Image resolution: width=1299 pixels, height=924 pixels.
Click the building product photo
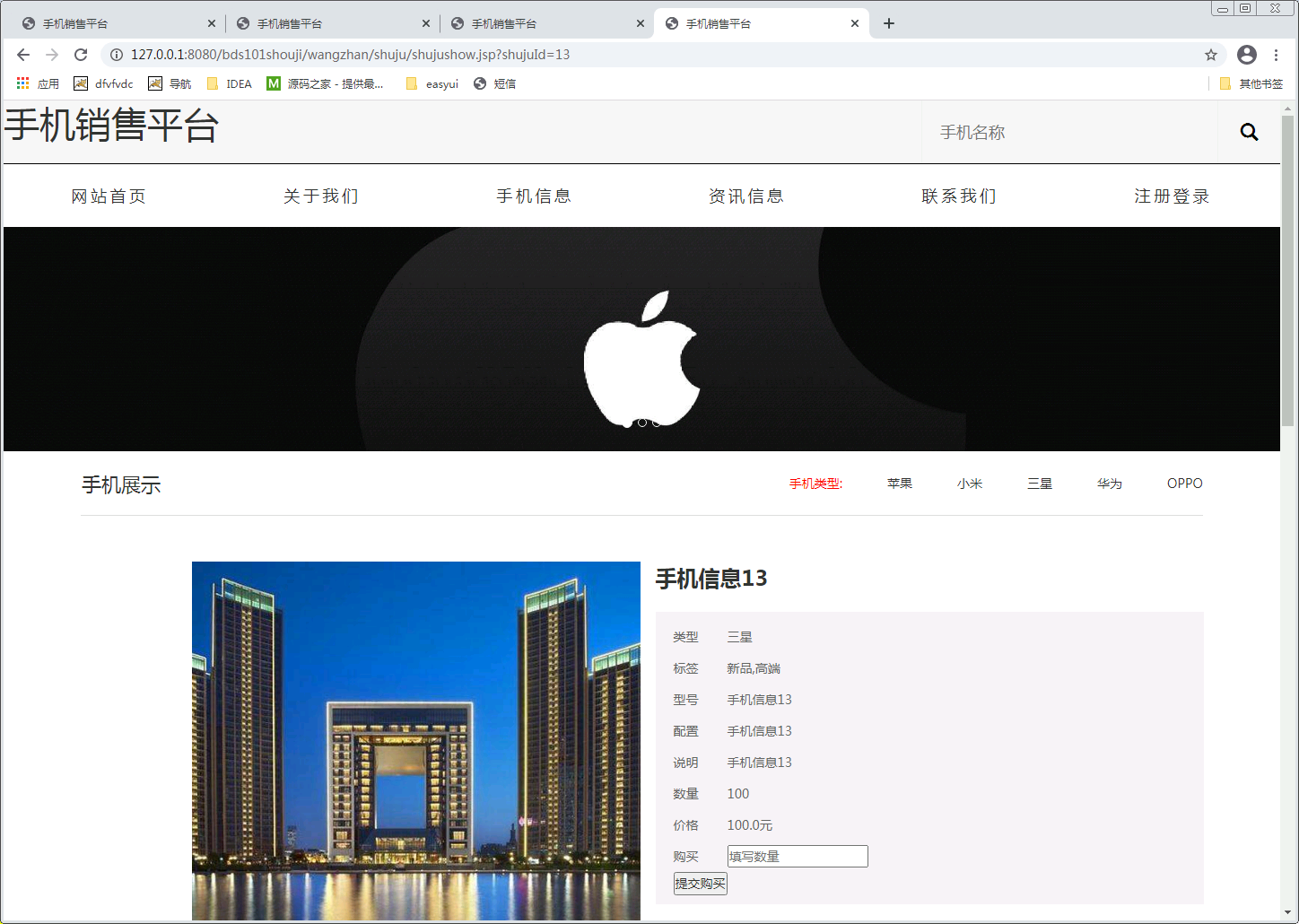tap(416, 741)
